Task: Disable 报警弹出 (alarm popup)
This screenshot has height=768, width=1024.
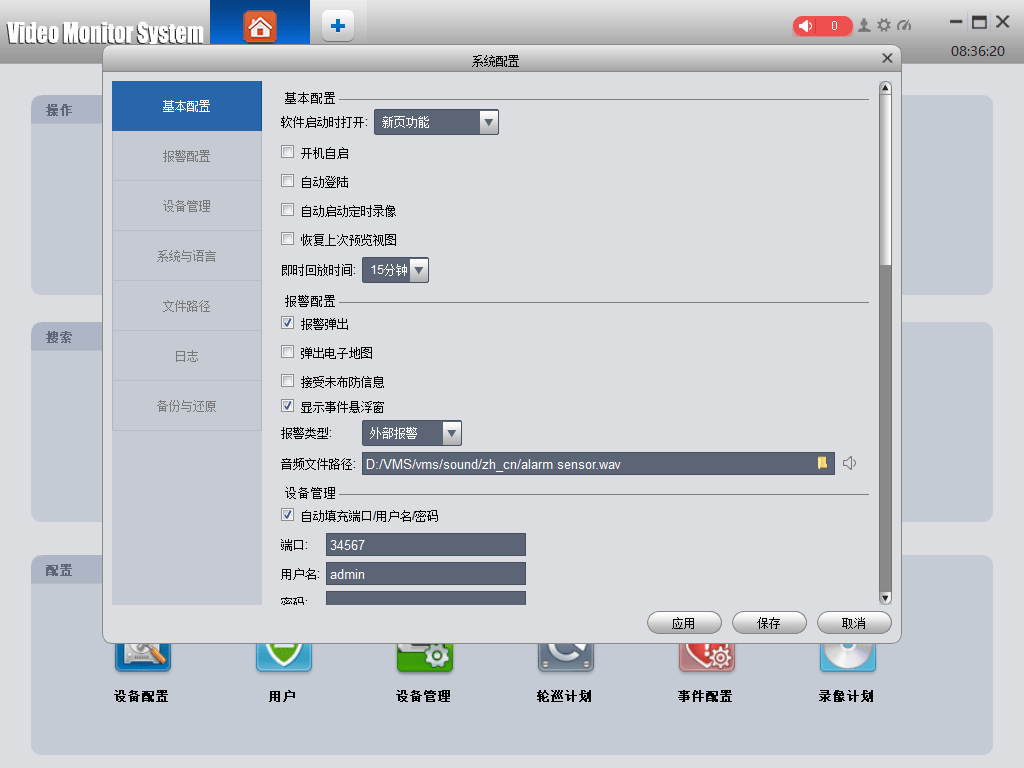Action: point(288,323)
